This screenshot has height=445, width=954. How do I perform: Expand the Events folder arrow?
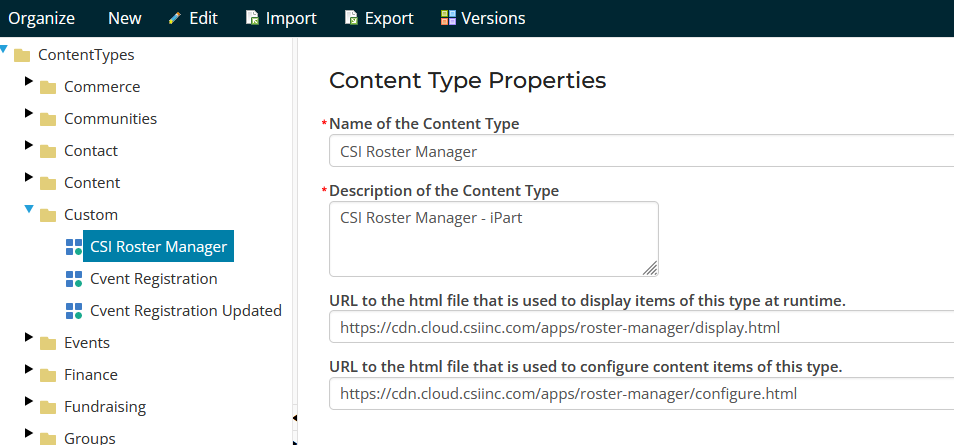[x=29, y=337]
